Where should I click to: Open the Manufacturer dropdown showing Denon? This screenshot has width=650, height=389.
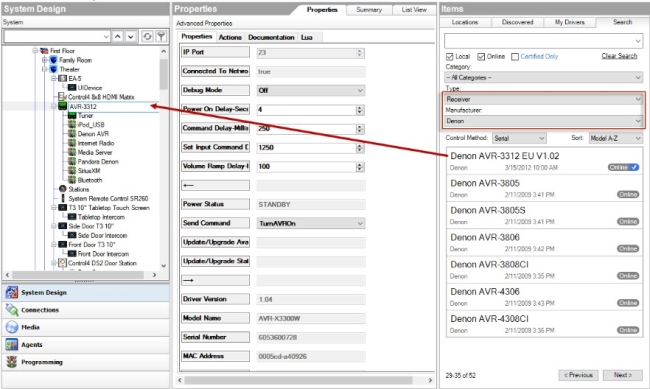point(543,121)
